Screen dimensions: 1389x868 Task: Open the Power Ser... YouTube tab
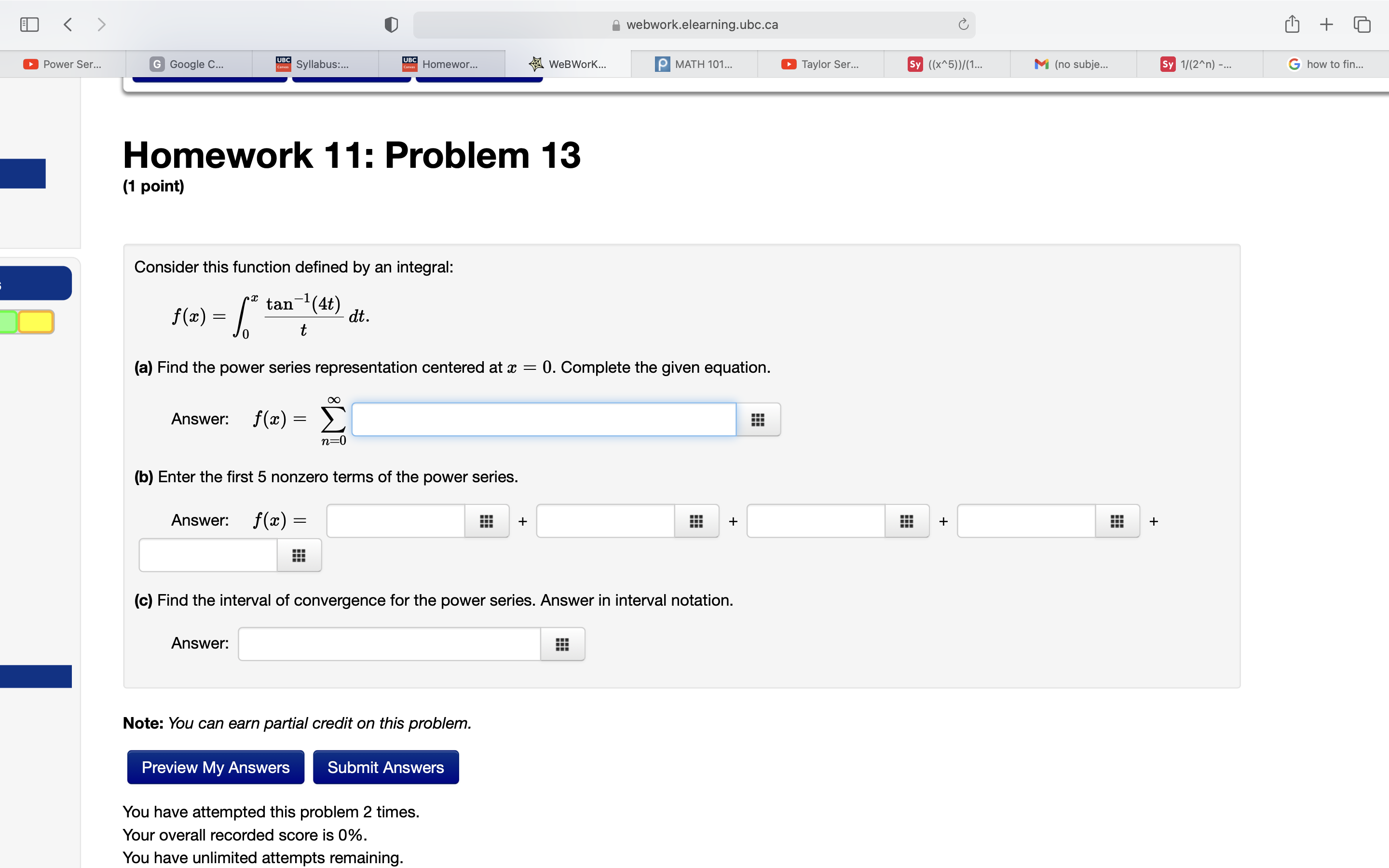[63, 64]
